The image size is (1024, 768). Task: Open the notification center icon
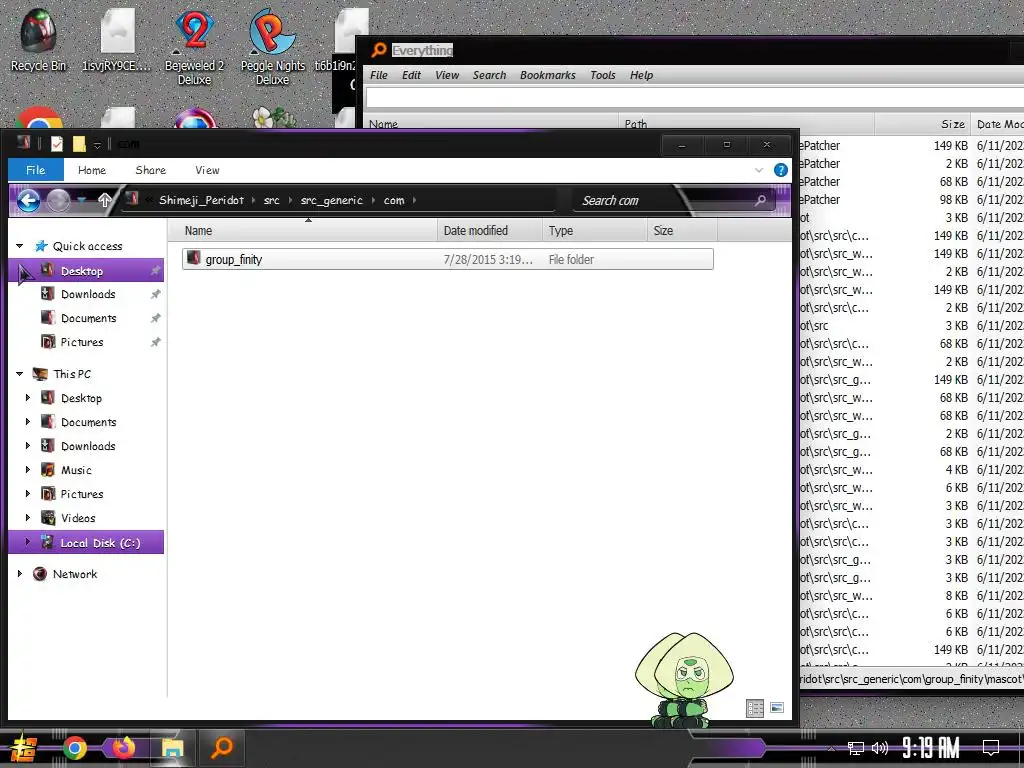tap(991, 748)
